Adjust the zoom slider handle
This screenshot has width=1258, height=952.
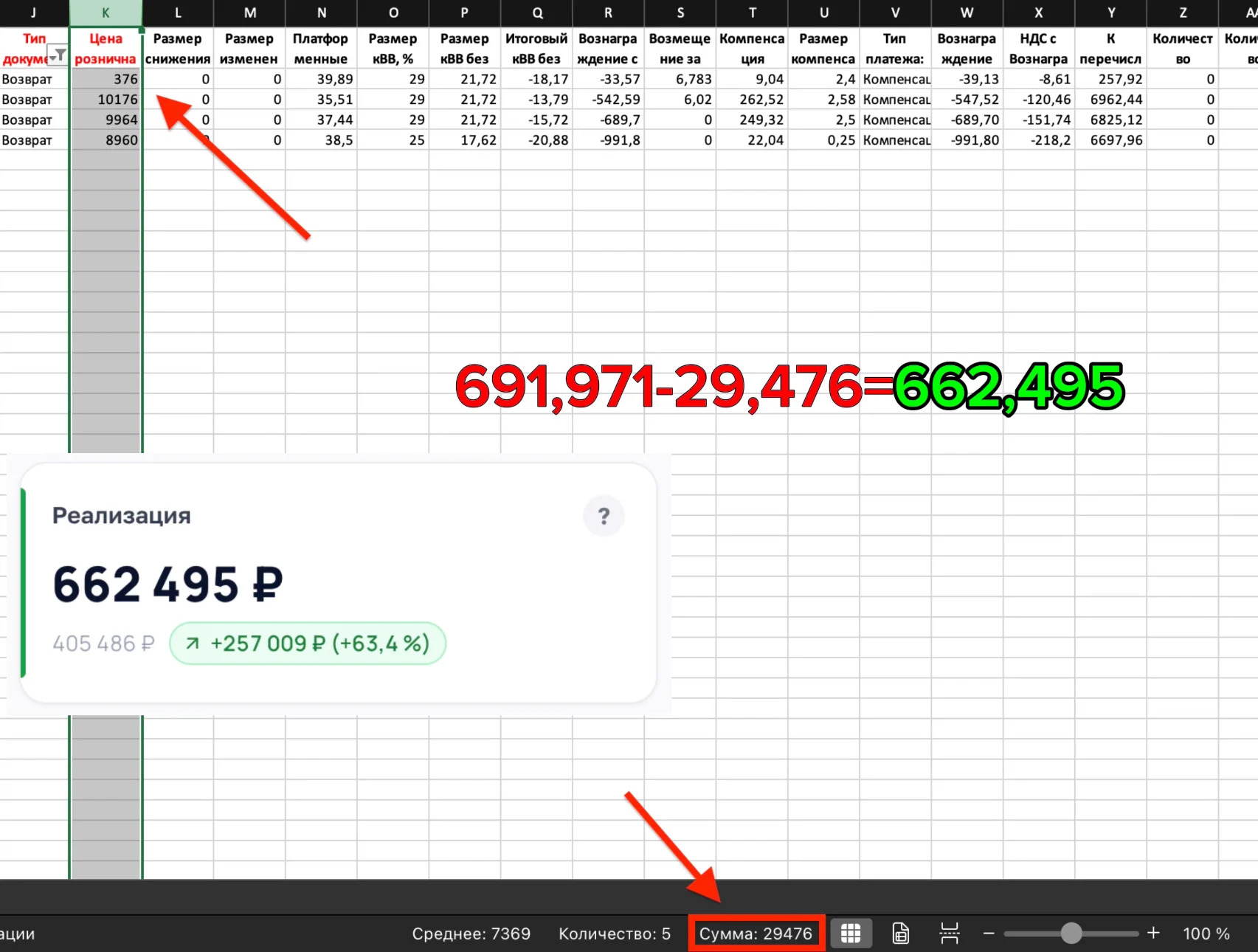[1071, 934]
